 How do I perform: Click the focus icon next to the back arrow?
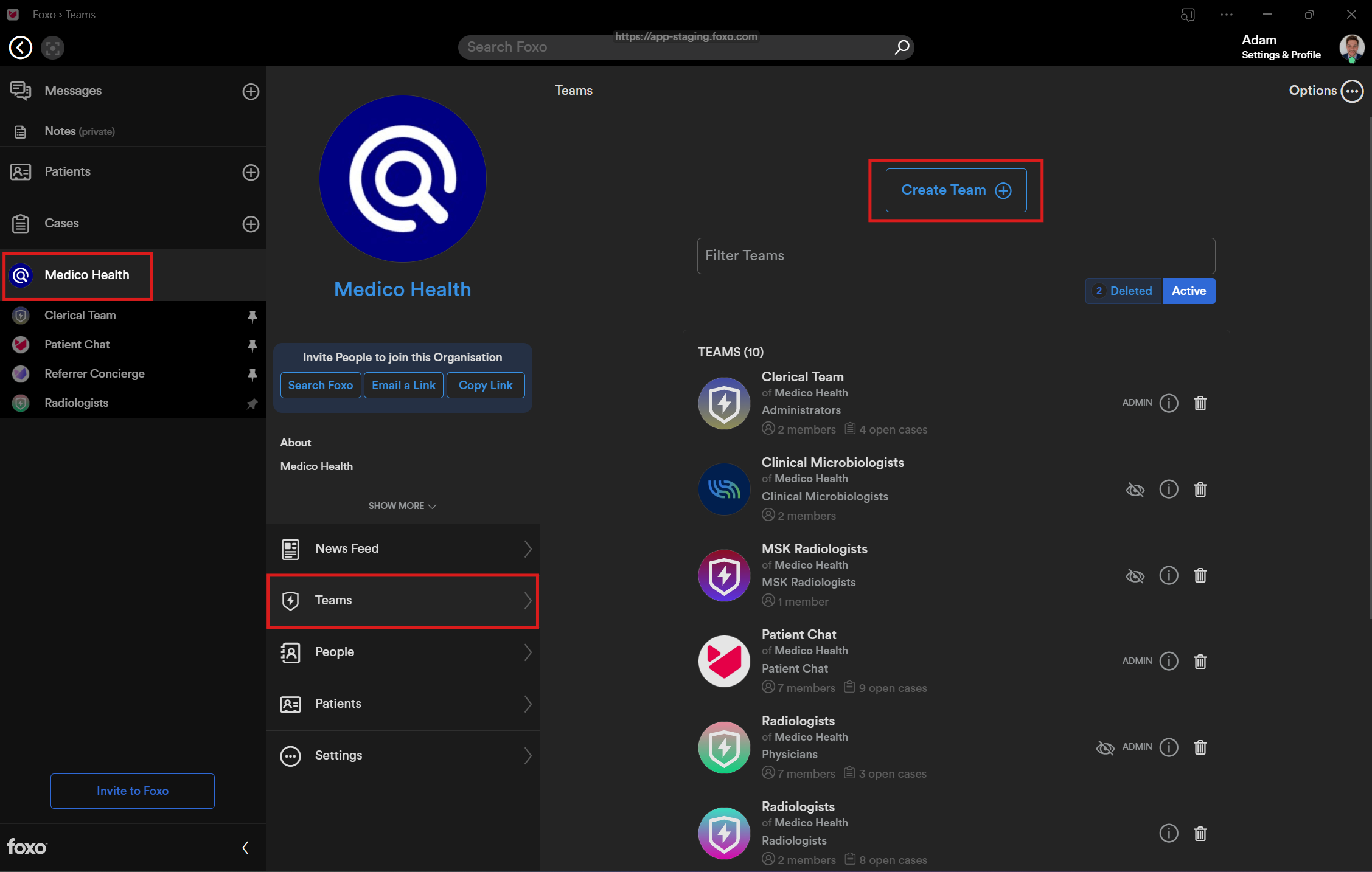[x=53, y=47]
